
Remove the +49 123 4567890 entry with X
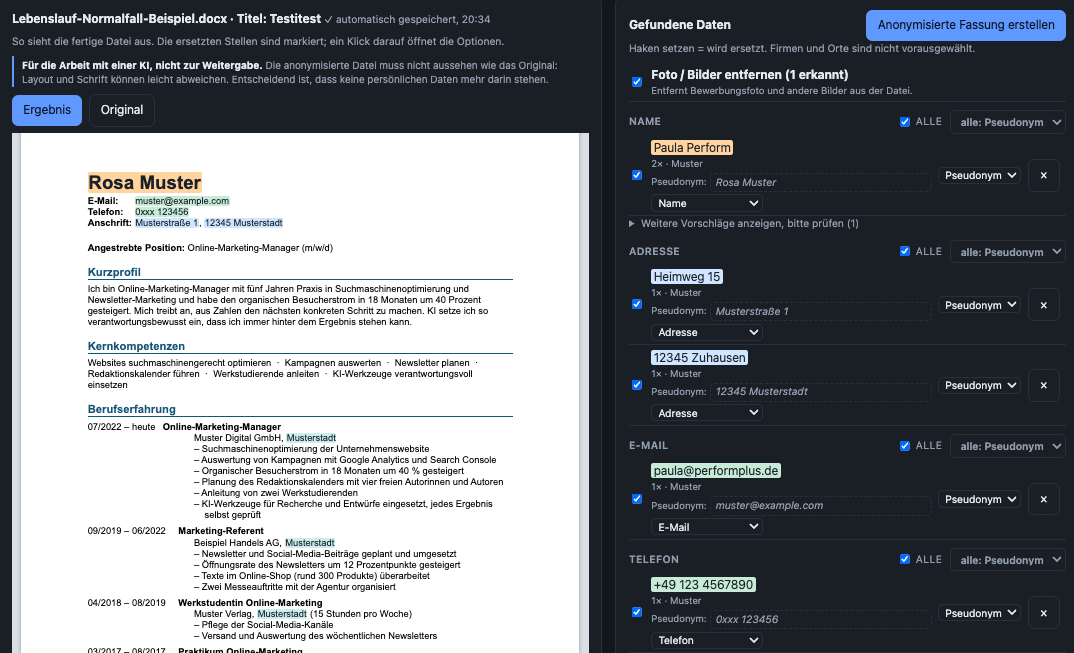[1043, 613]
